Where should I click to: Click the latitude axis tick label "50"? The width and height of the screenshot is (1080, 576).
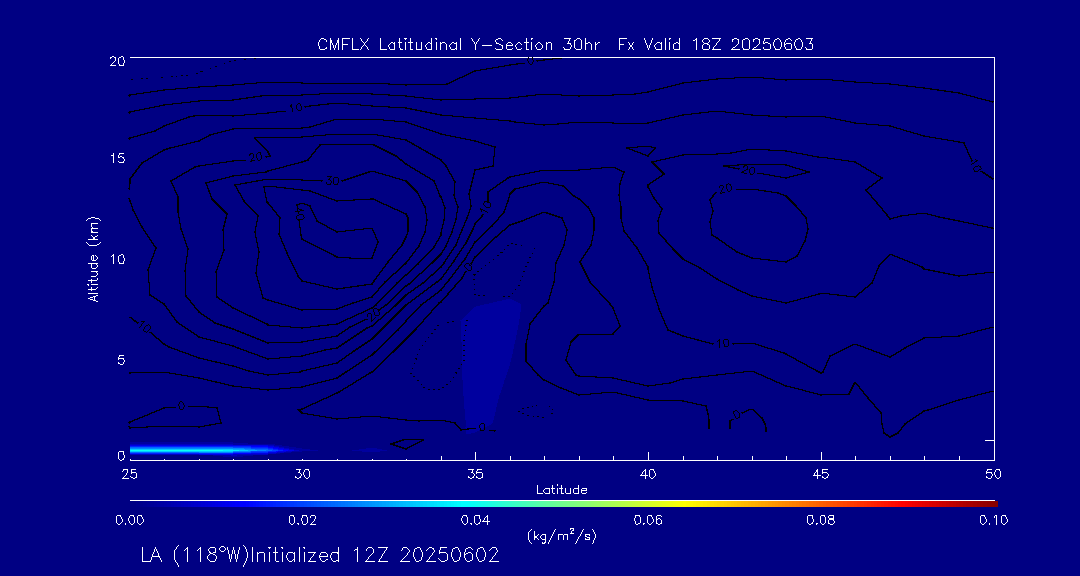tap(993, 474)
